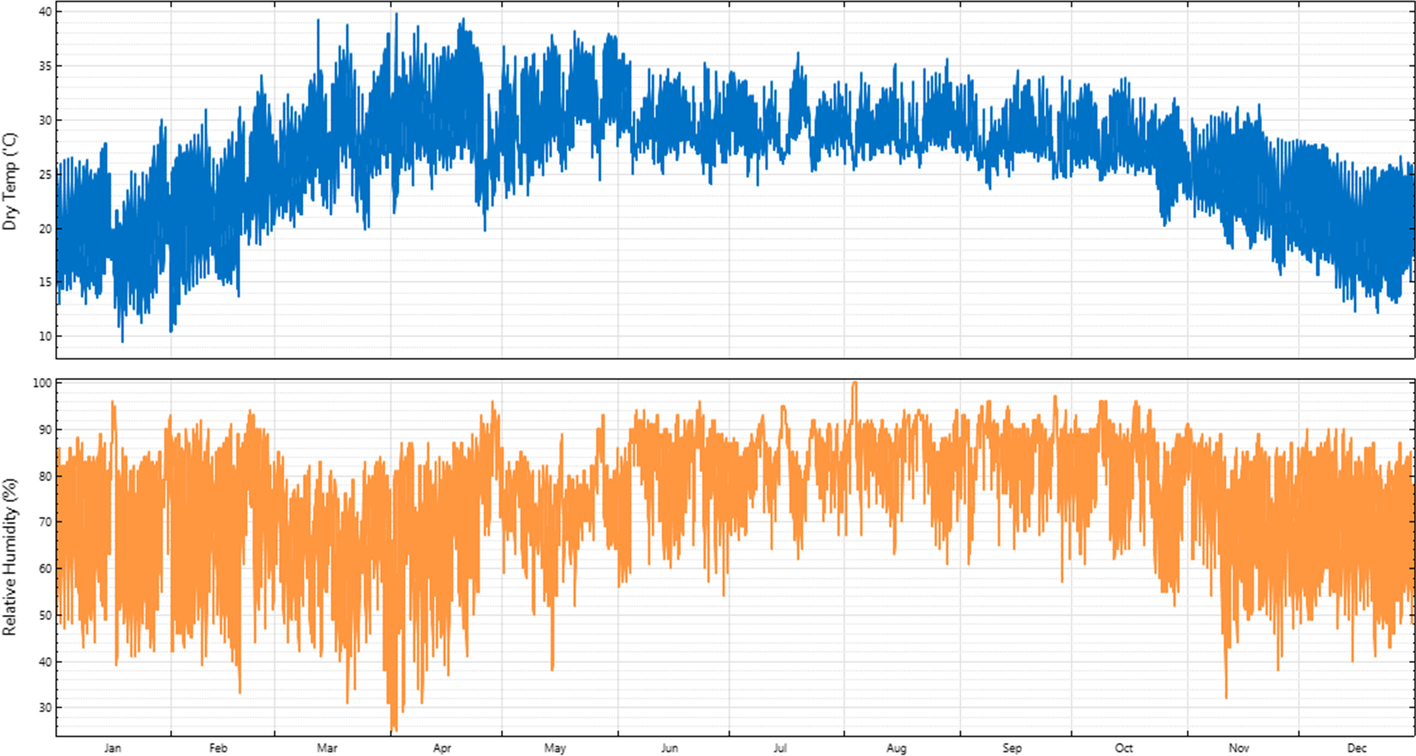Click the 15 tick on the Dry Temp axis

click(45, 282)
